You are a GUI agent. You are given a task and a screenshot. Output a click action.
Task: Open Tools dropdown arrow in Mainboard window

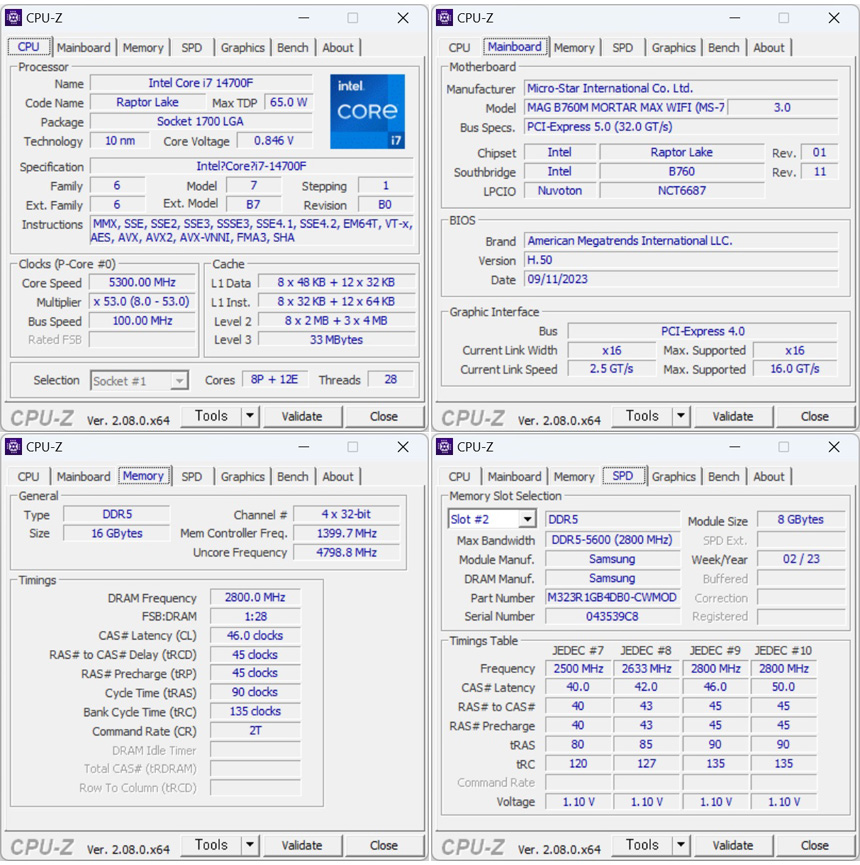coord(681,416)
